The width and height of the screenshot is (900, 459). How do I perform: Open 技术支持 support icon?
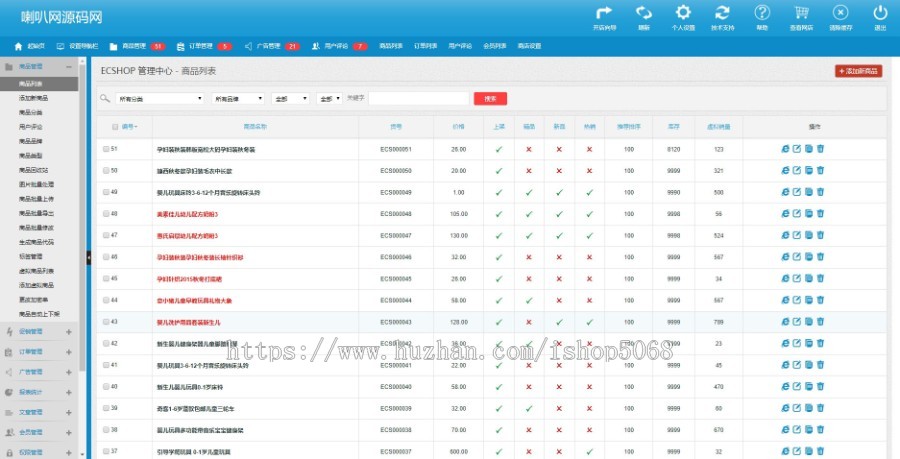tap(722, 13)
